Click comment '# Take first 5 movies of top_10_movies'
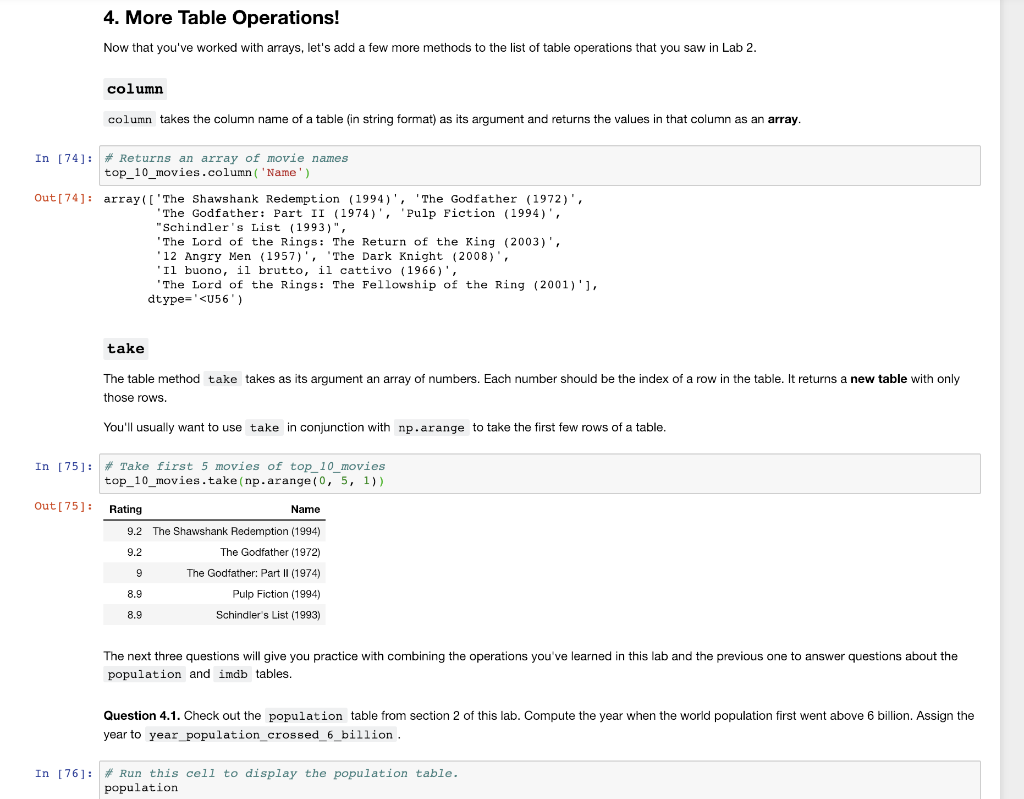This screenshot has height=799, width=1024. point(245,466)
